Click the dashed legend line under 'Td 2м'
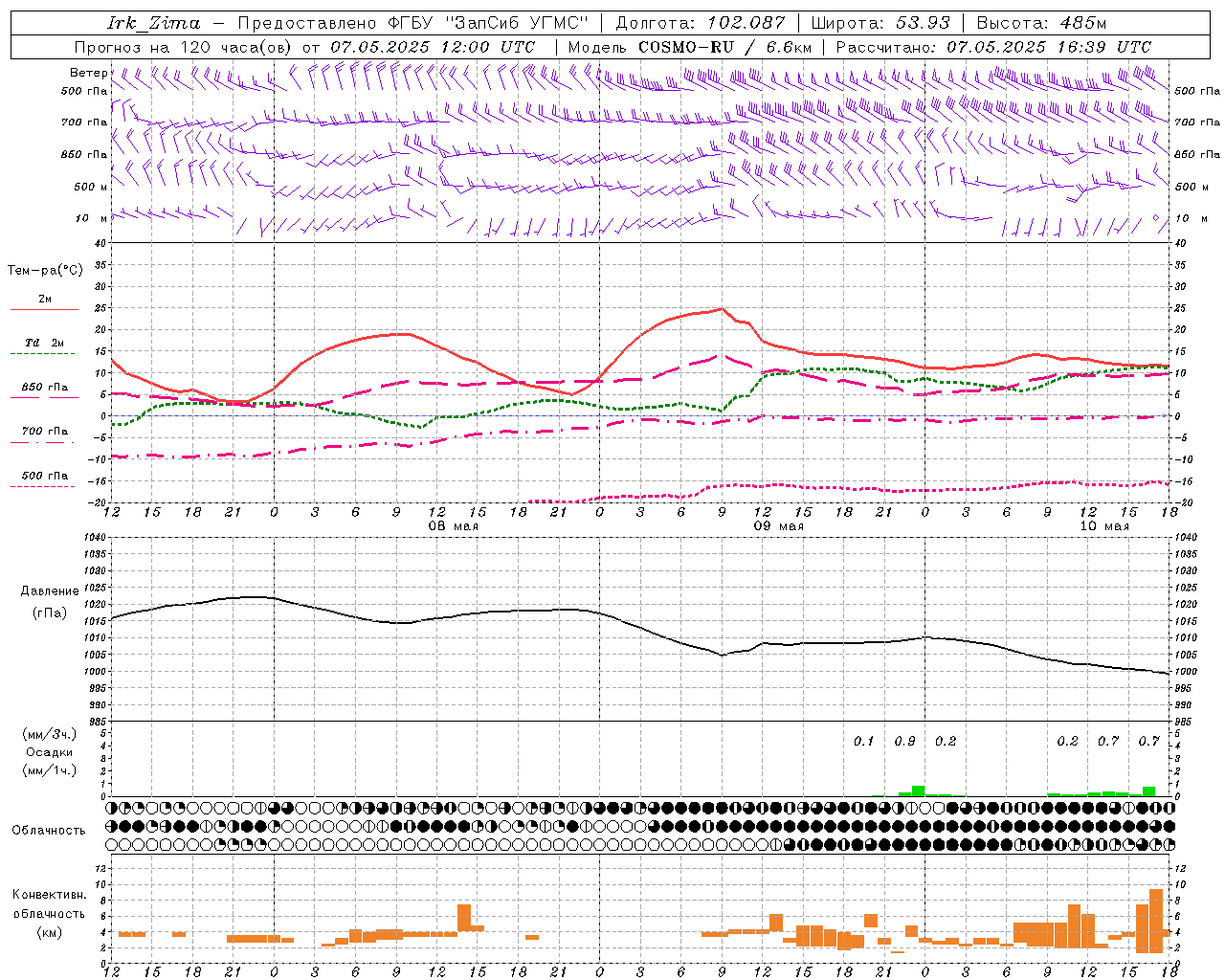Screen dimensions: 1225x980 44,353
